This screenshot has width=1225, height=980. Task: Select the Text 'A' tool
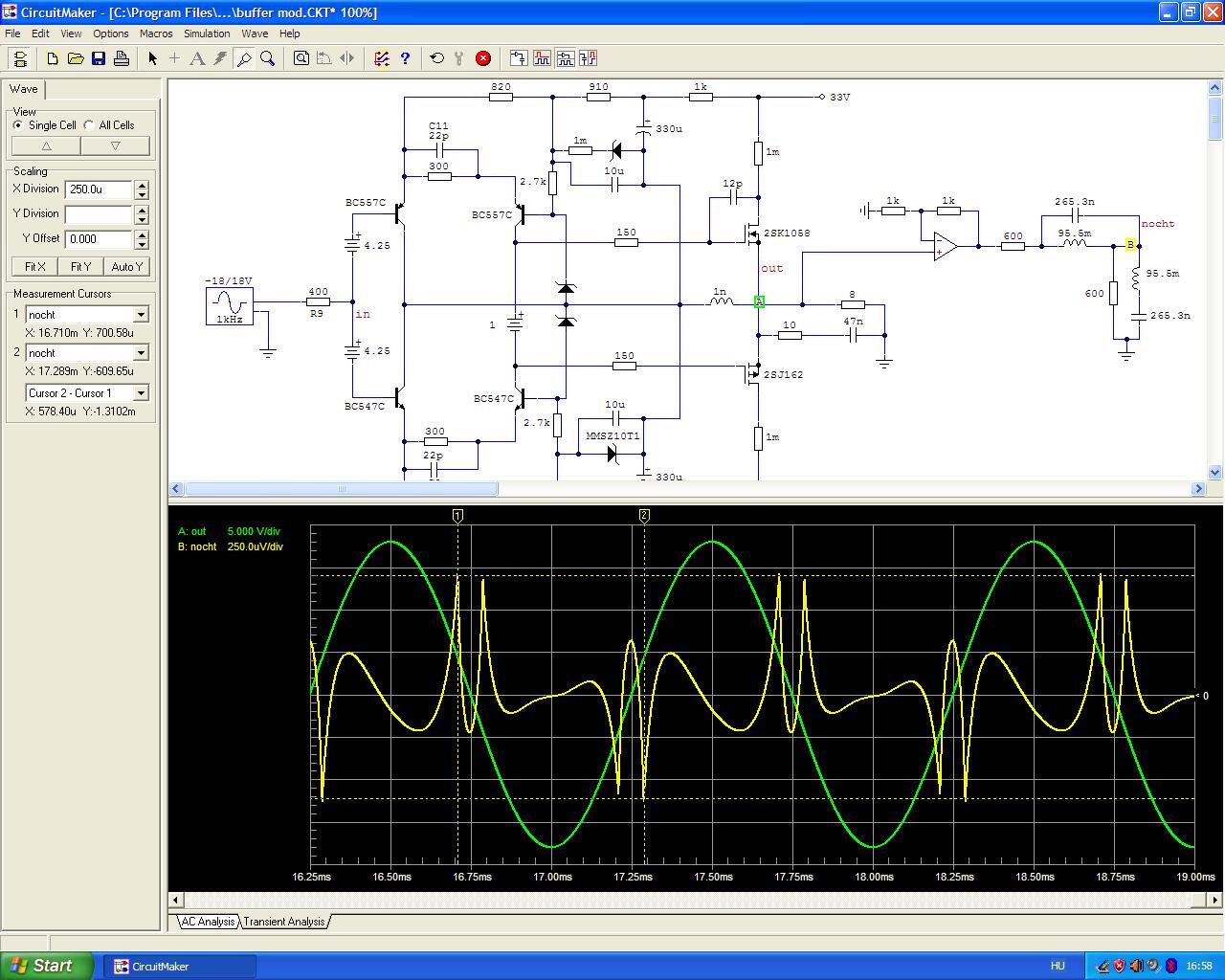[x=197, y=58]
